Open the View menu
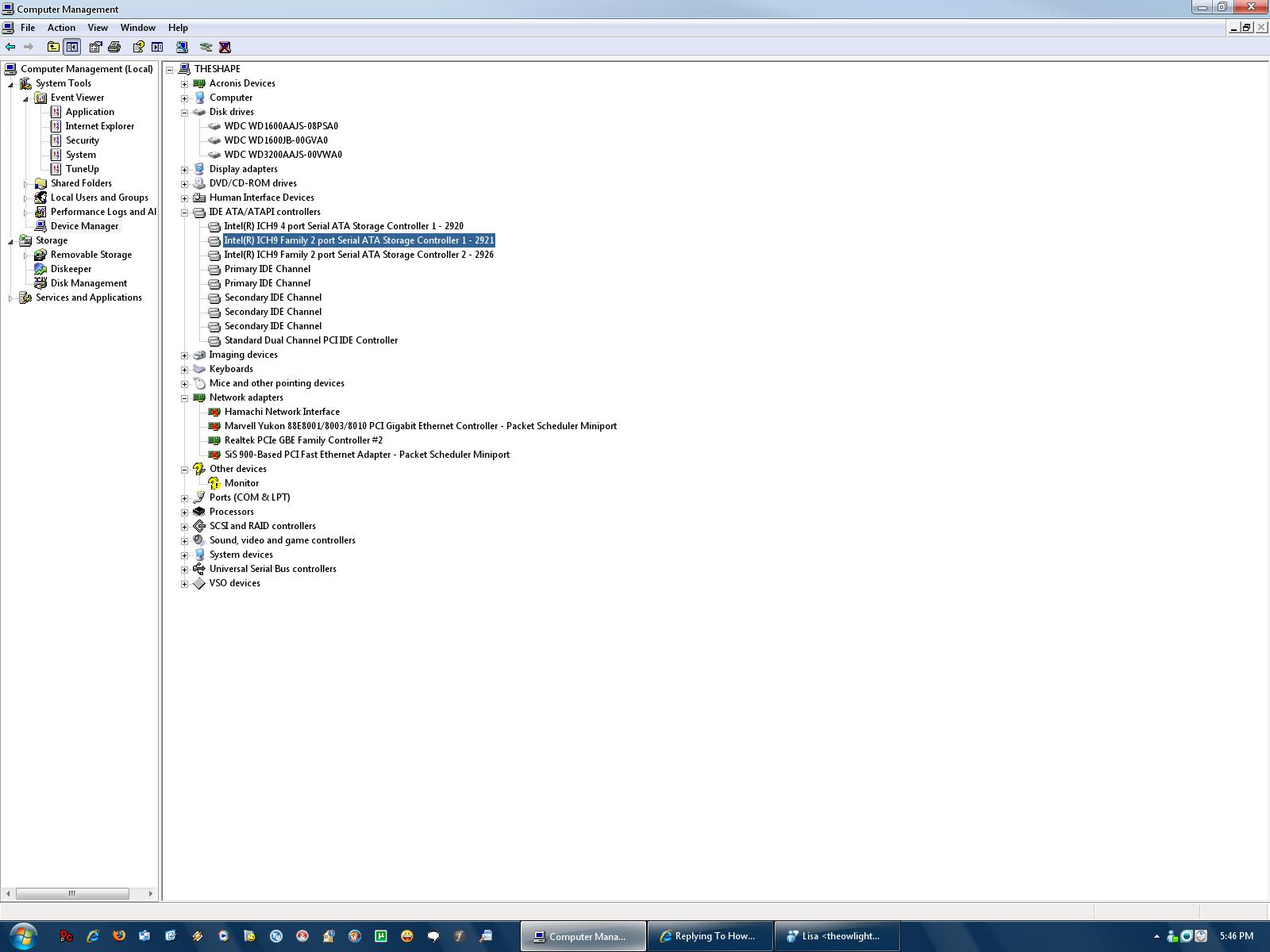1270x952 pixels. [98, 28]
